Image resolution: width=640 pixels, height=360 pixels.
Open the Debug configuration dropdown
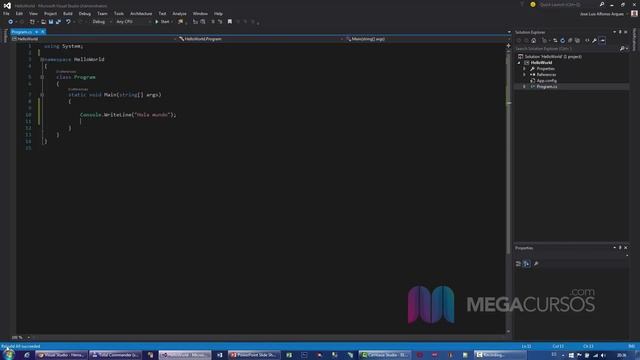(x=102, y=22)
